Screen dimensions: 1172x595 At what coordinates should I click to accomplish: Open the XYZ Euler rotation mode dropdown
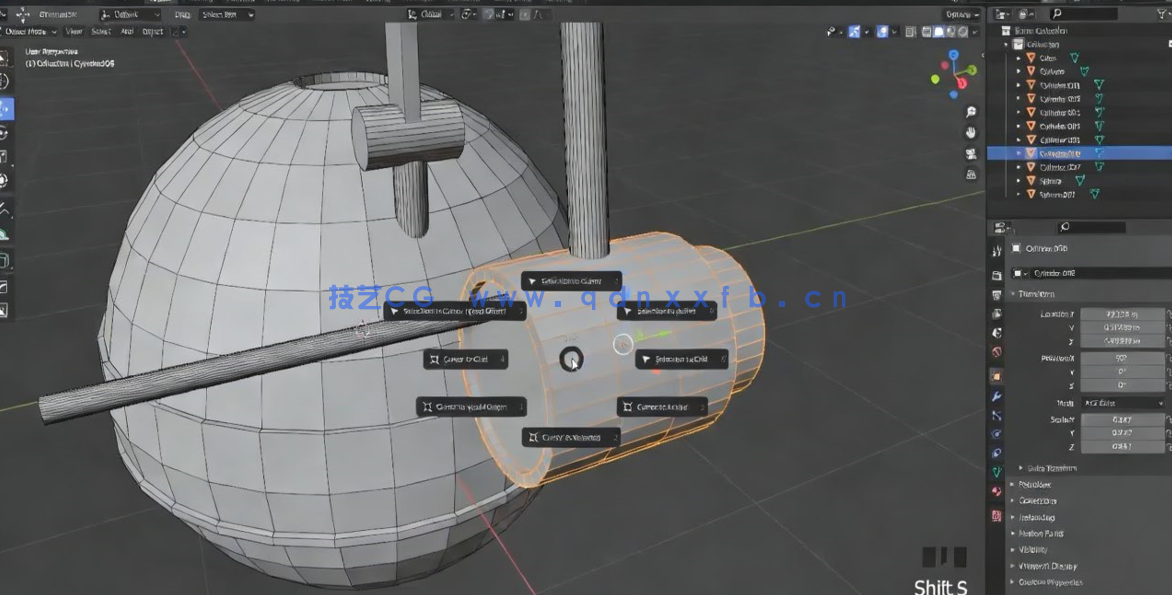pos(1125,402)
